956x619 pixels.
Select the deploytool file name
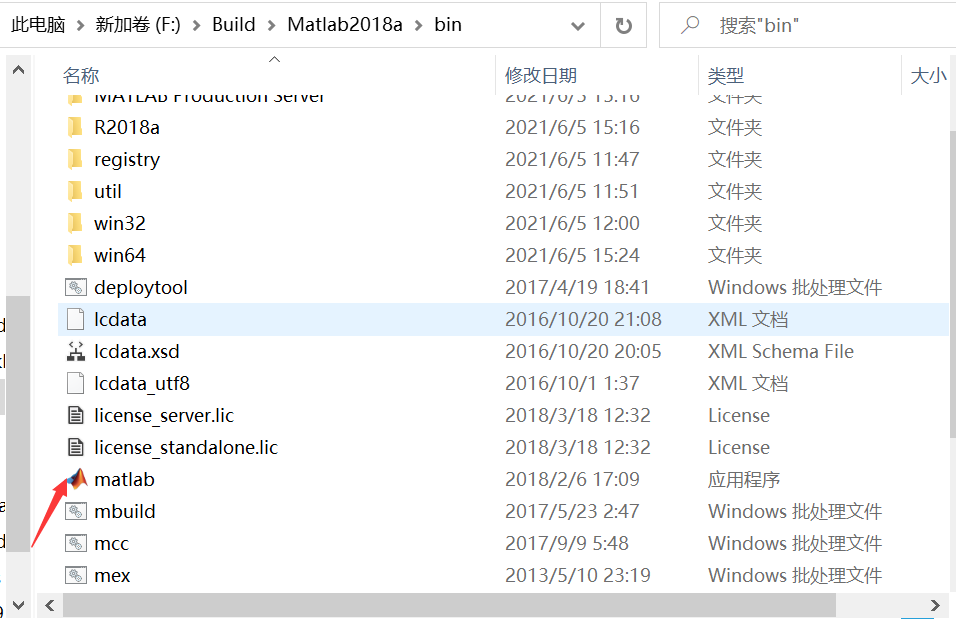tap(141, 288)
